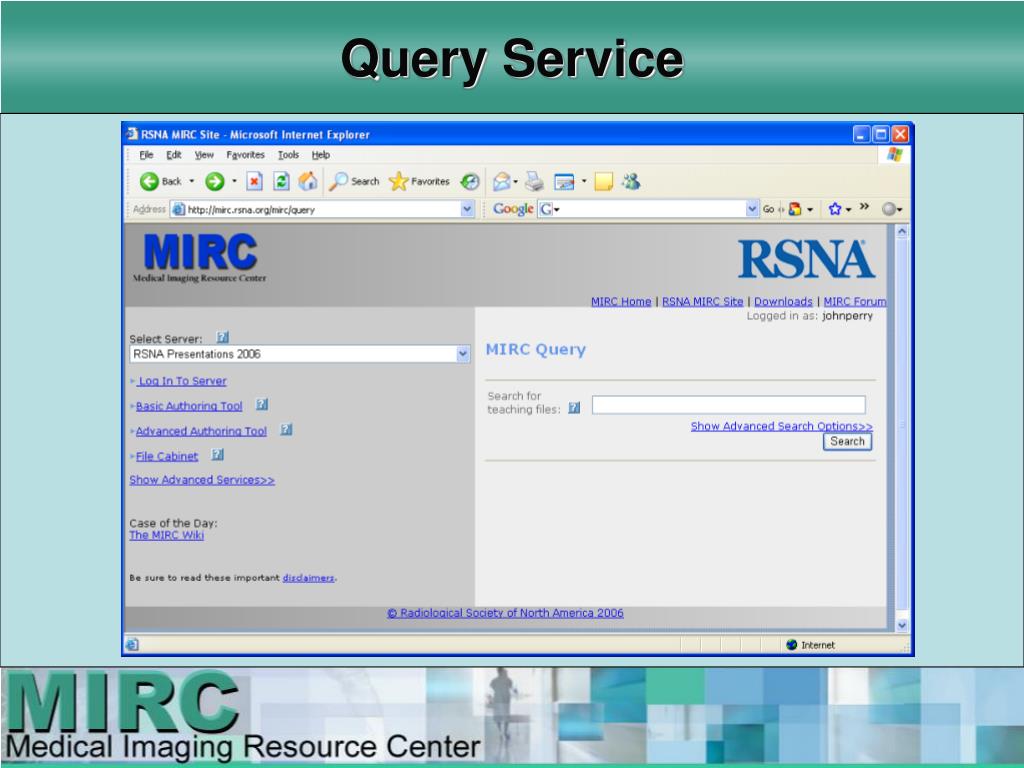Open the Search magnifier in toolbar

point(338,181)
